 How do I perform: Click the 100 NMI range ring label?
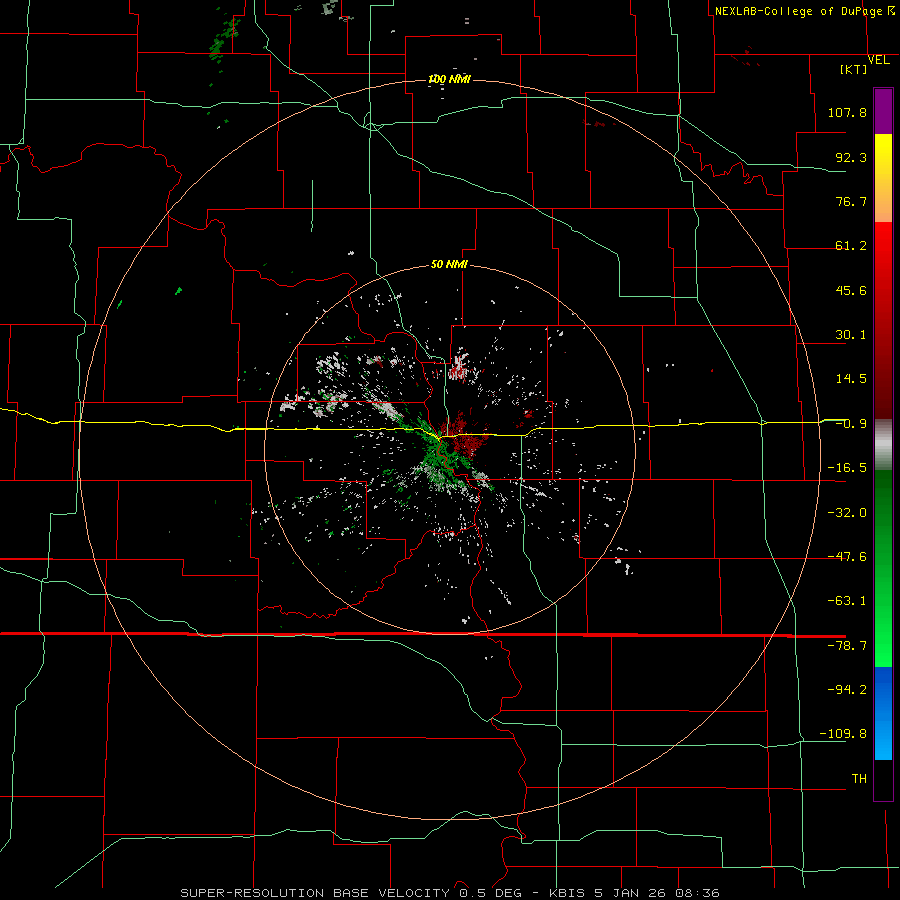point(449,79)
